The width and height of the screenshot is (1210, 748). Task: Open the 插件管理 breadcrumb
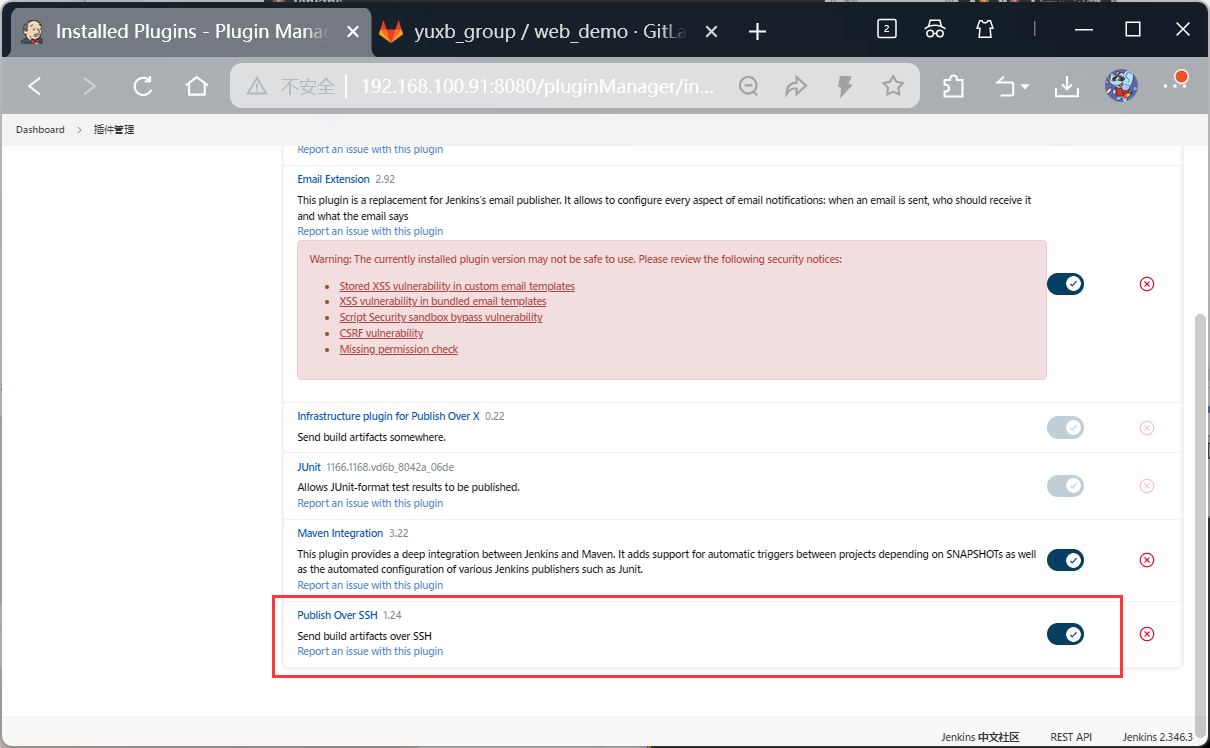coord(114,130)
